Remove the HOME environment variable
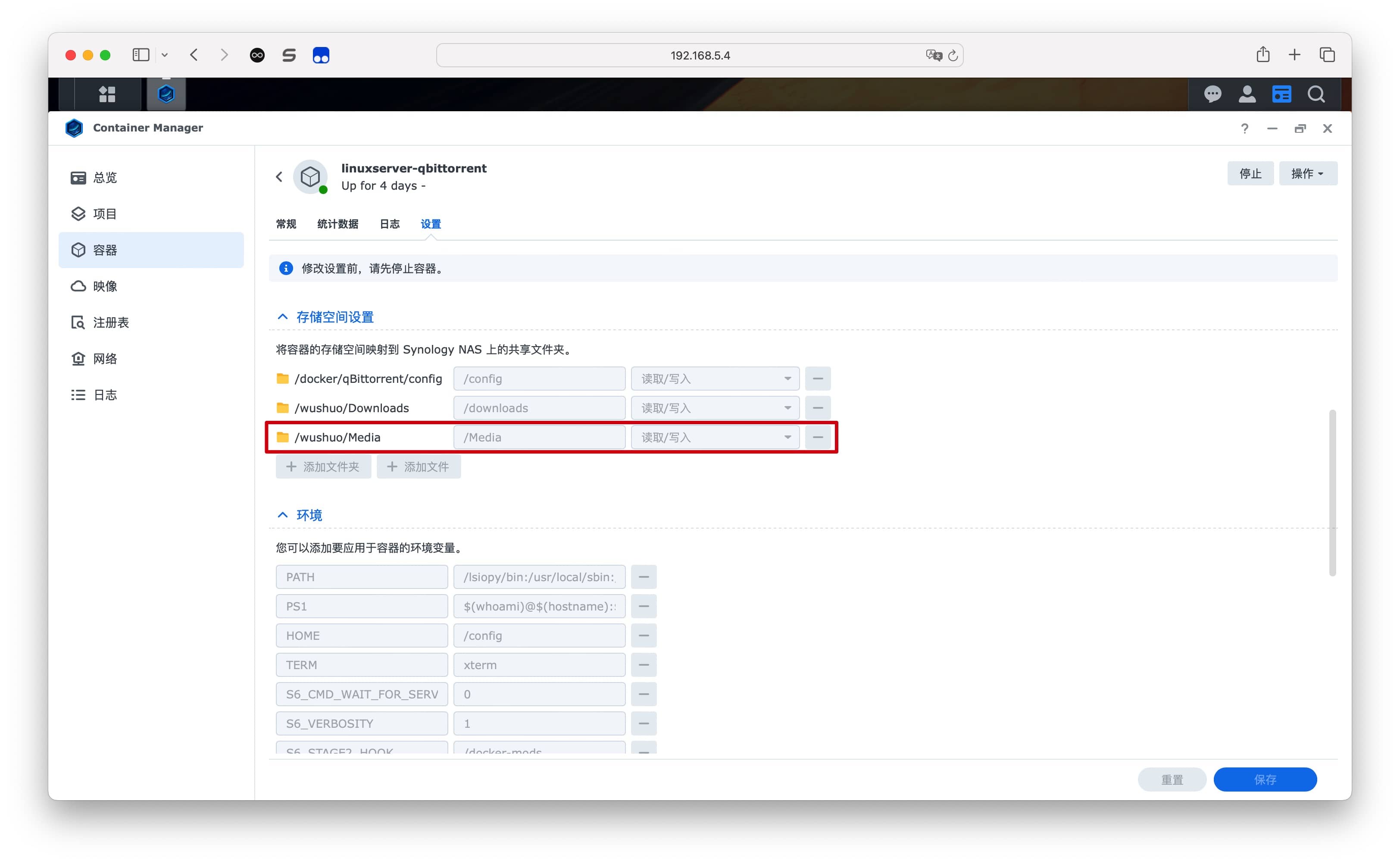 point(643,635)
